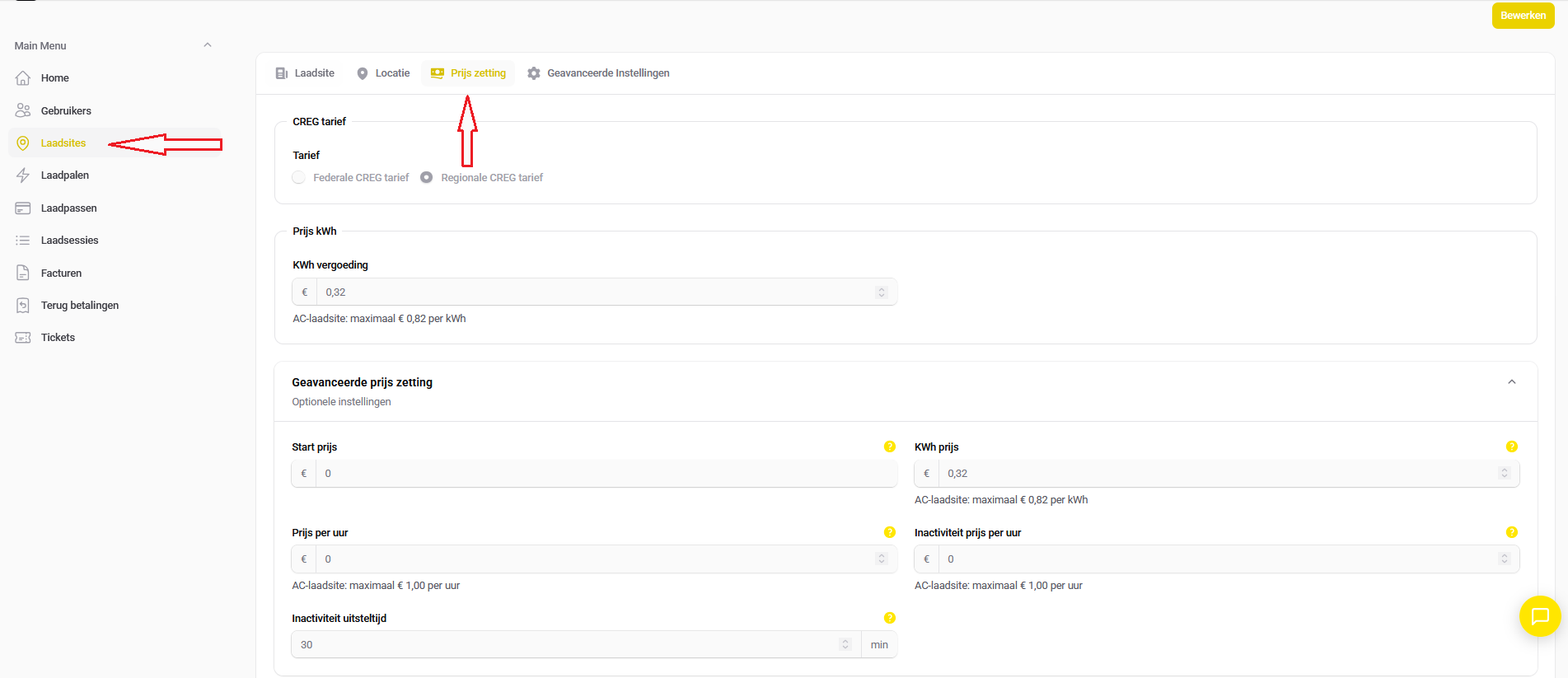
Task: Show help for Inactiviteit prijs per uur
Action: [x=1512, y=532]
